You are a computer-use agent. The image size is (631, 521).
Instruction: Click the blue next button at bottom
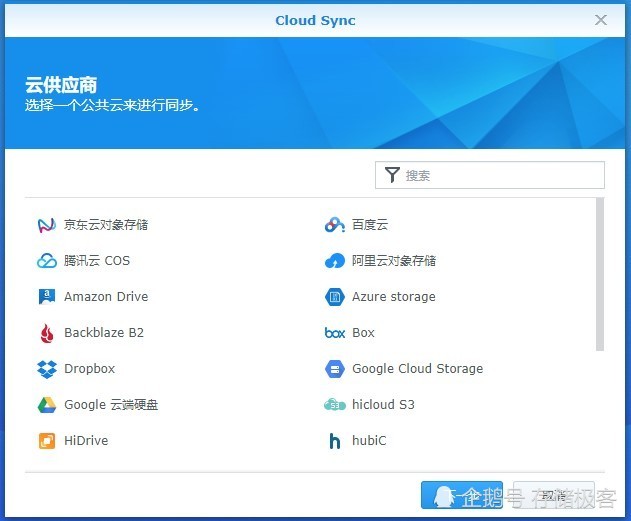click(462, 495)
